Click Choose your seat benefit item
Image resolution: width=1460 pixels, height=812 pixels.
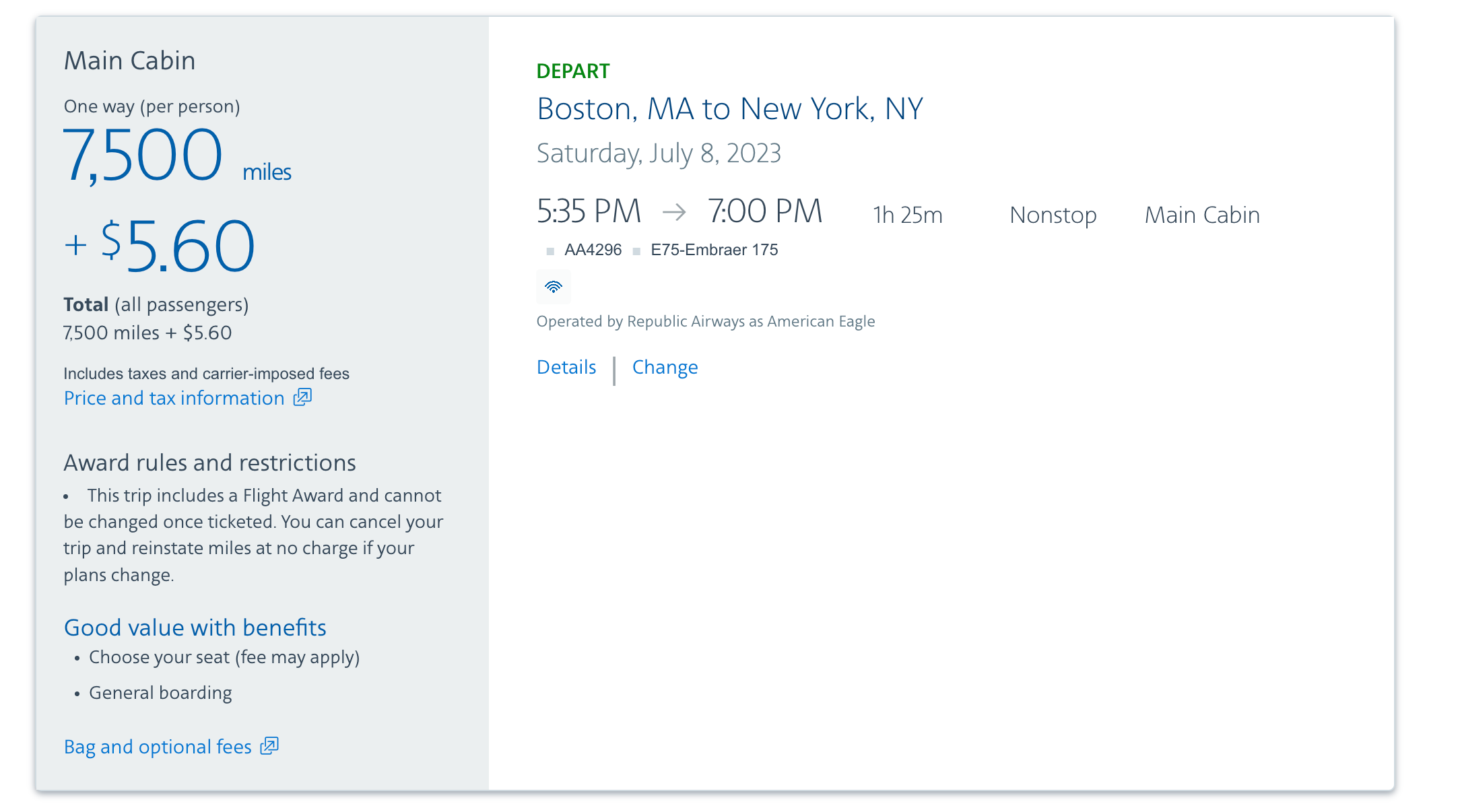tap(224, 657)
